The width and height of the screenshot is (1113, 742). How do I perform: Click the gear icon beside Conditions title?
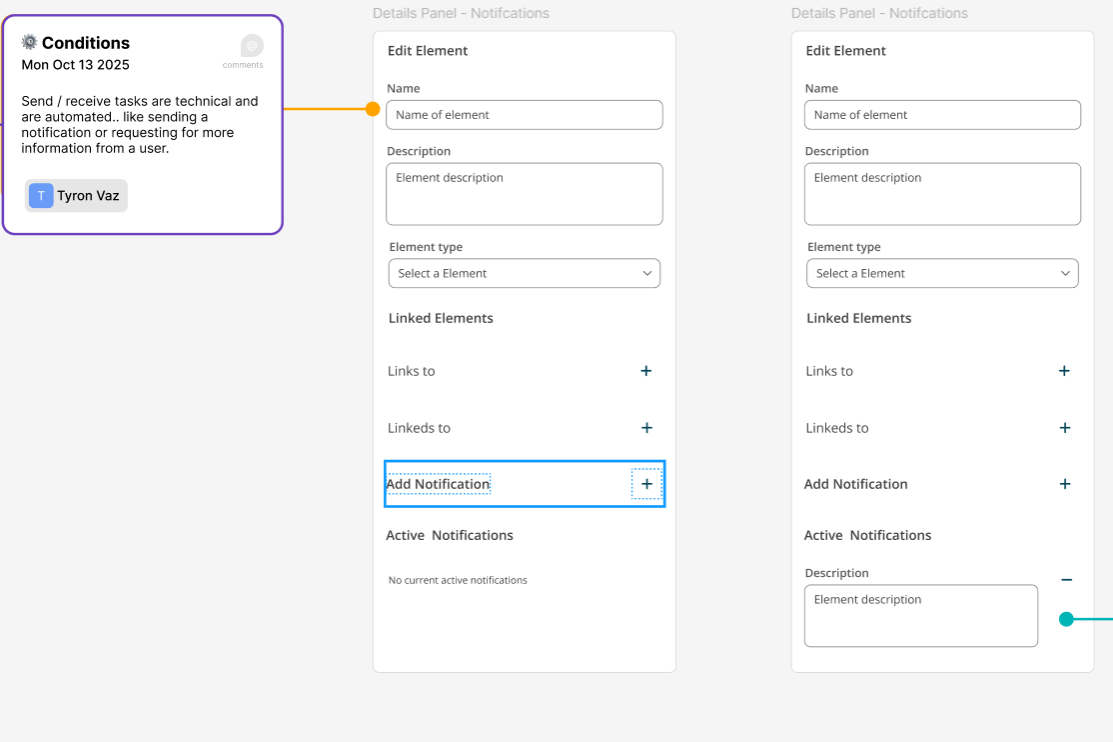coord(29,42)
